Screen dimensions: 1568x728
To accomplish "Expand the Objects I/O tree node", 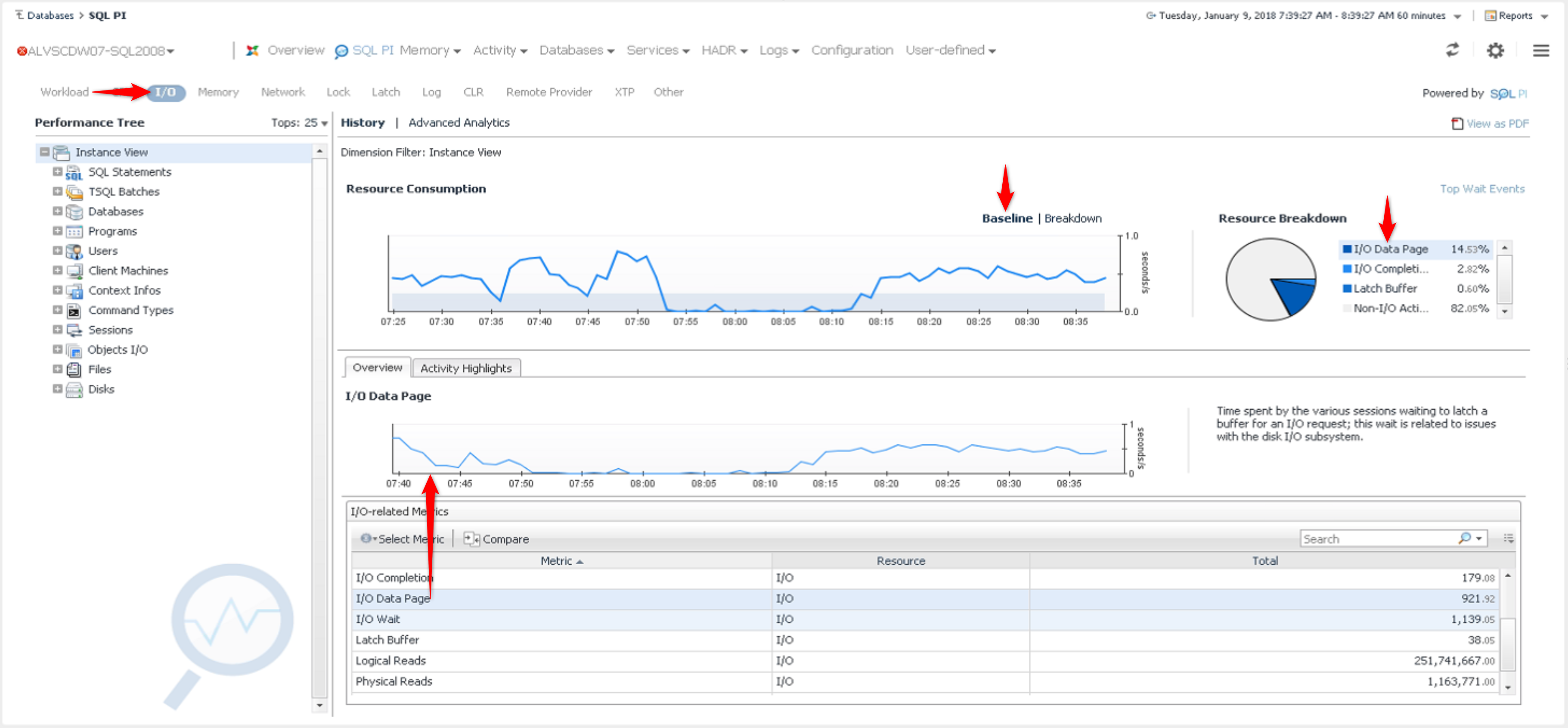I will tap(57, 350).
